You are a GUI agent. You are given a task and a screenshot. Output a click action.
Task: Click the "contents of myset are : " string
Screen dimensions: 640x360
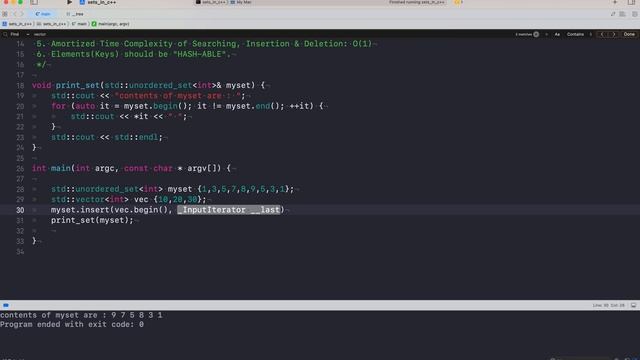click(178, 96)
